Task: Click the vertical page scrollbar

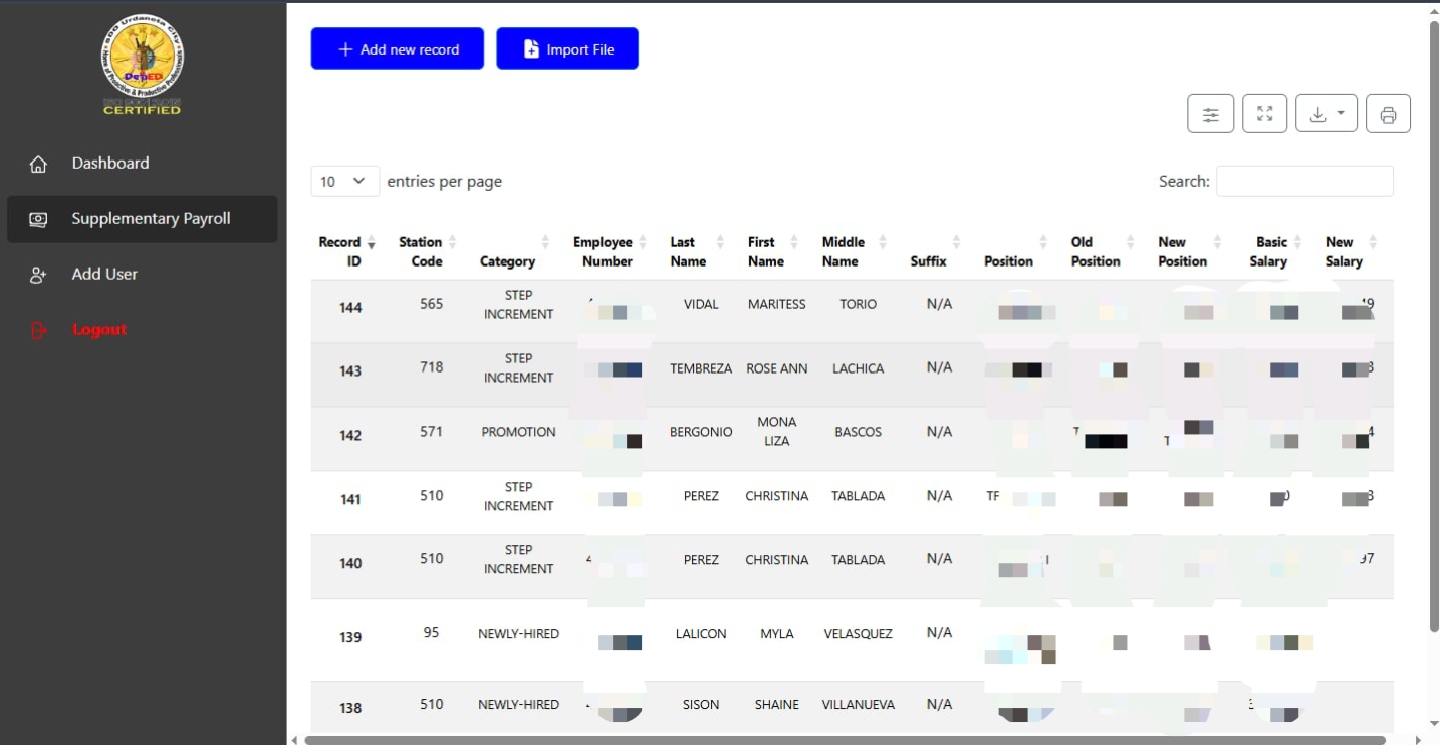Action: click(x=1434, y=325)
